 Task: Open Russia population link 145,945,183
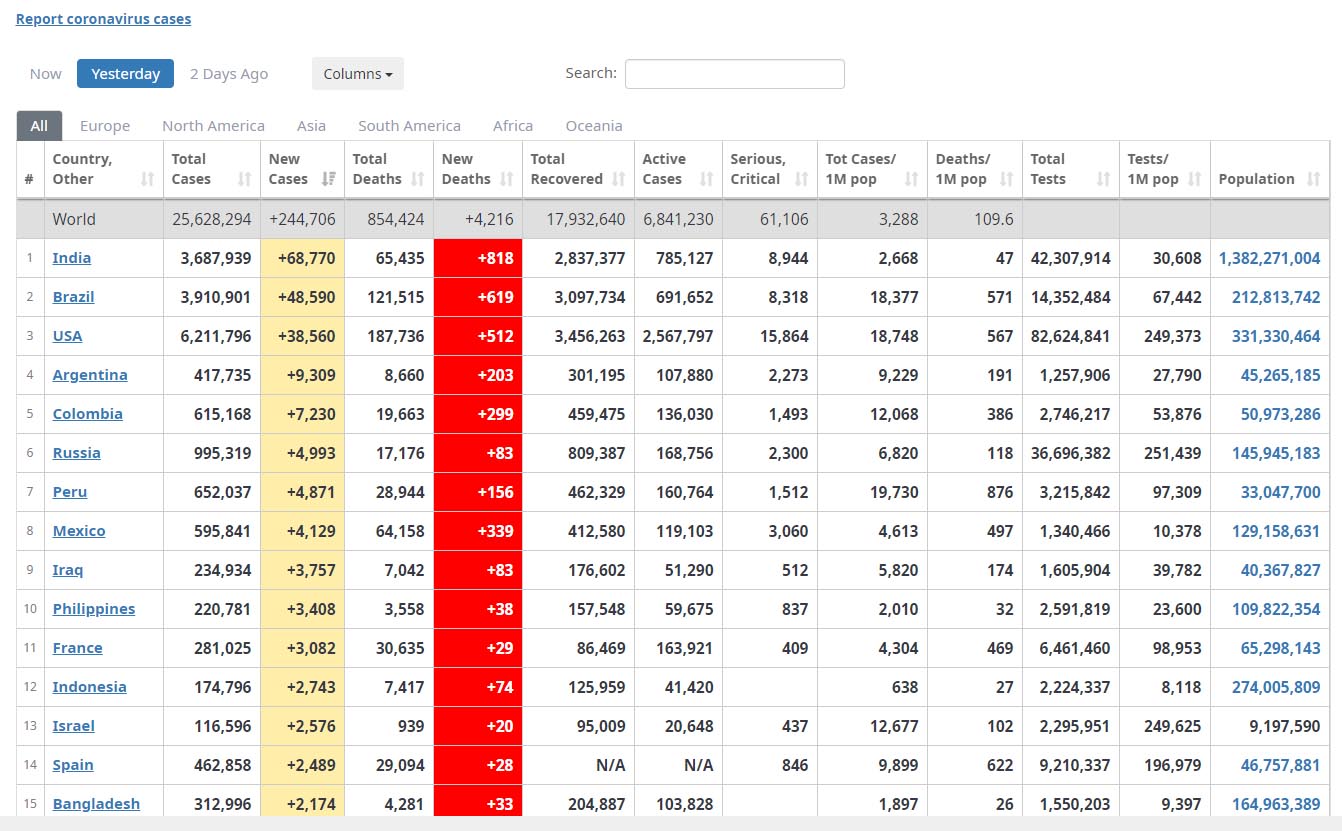pos(1276,453)
